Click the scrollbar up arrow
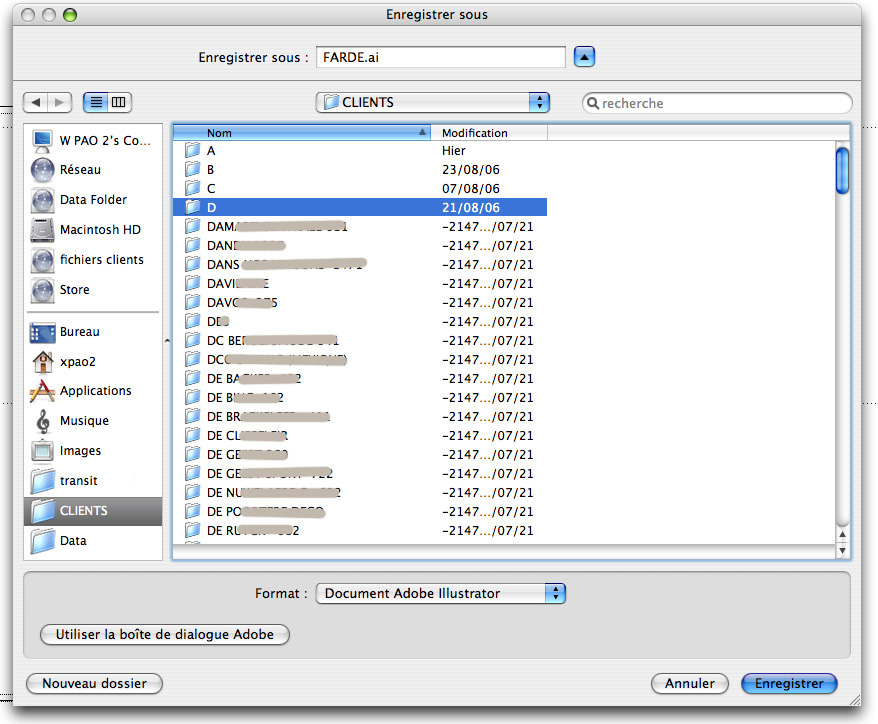Screen dimensions: 878x724 [x=842, y=535]
